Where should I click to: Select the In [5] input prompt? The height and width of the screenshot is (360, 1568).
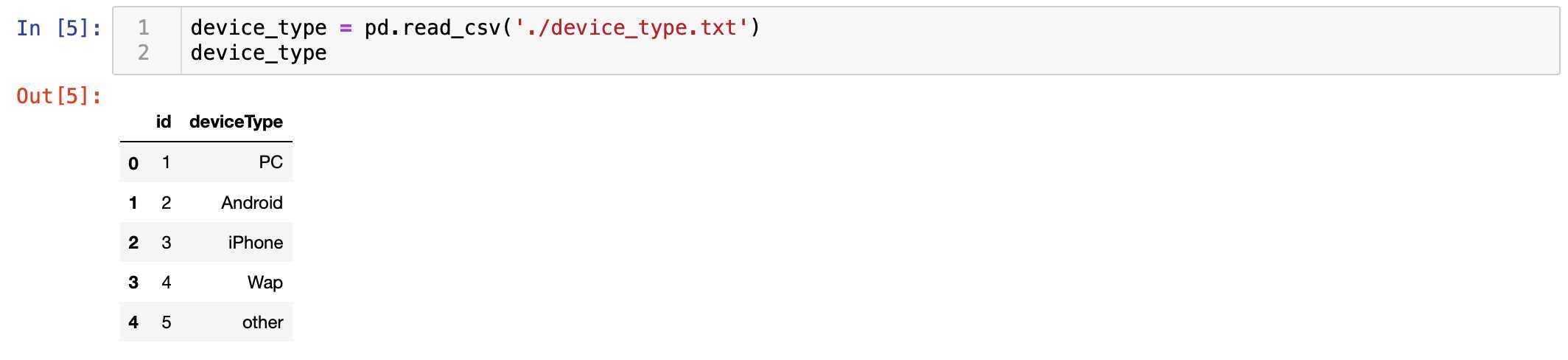[x=59, y=28]
